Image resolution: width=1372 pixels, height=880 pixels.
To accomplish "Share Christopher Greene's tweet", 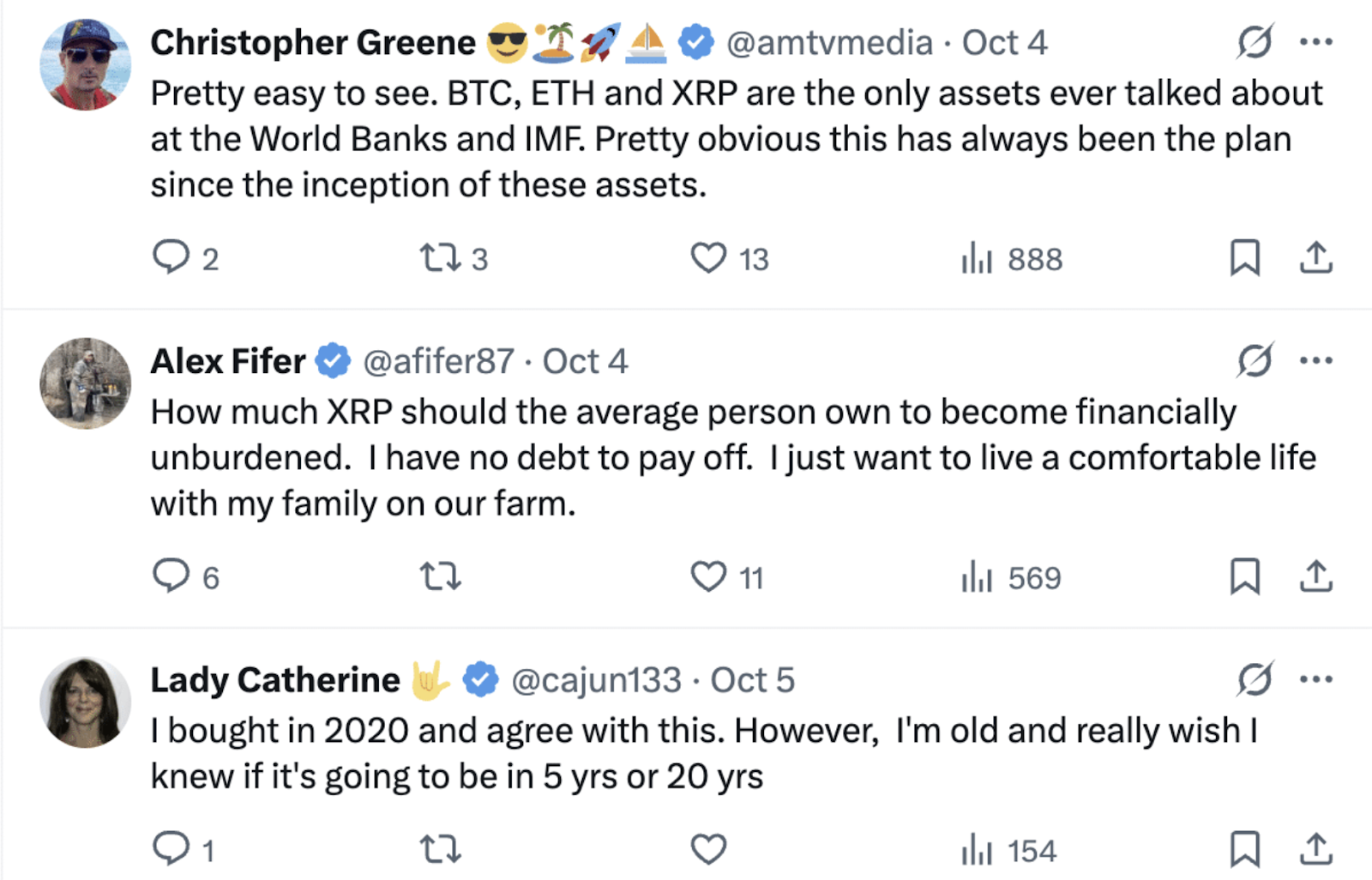I will (x=1315, y=257).
